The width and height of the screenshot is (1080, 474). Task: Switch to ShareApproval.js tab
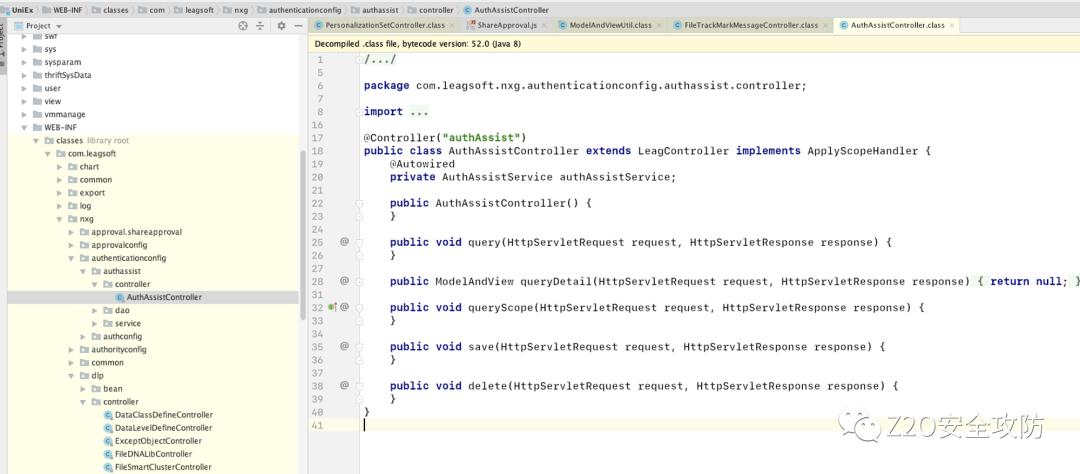point(506,25)
